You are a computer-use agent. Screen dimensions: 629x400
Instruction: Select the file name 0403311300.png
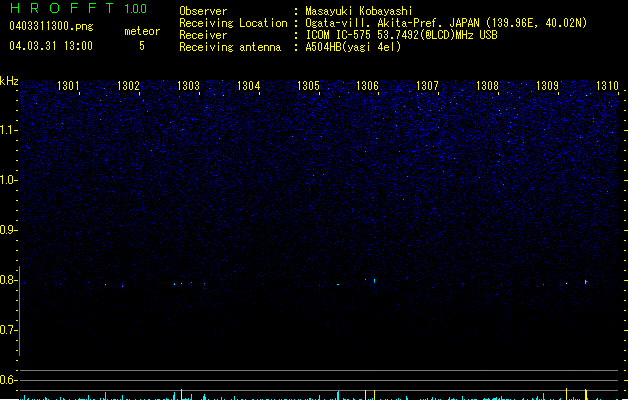pos(51,26)
